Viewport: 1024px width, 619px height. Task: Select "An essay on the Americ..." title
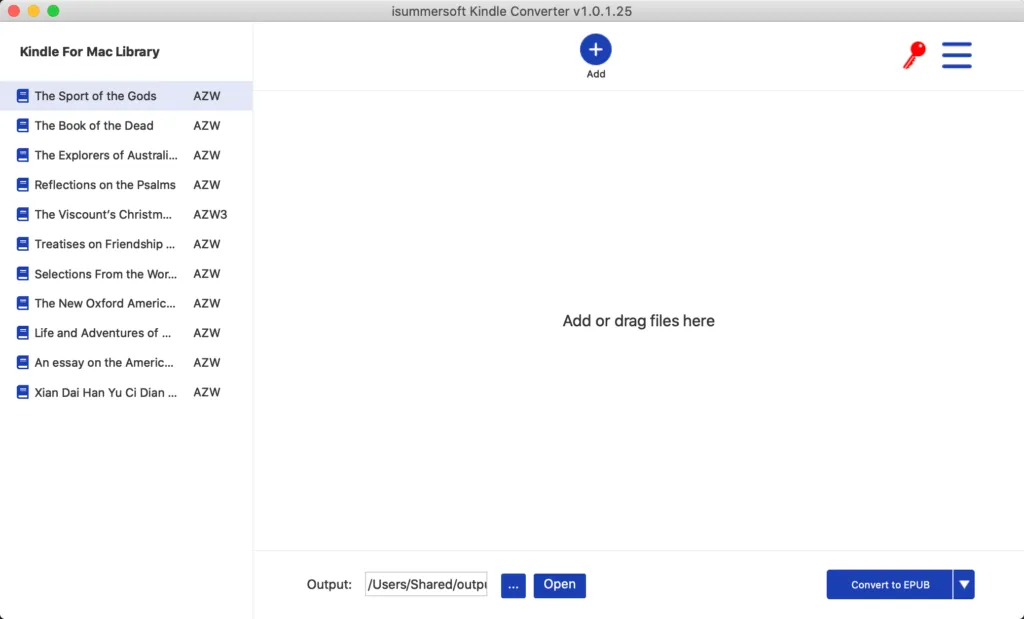pos(104,362)
